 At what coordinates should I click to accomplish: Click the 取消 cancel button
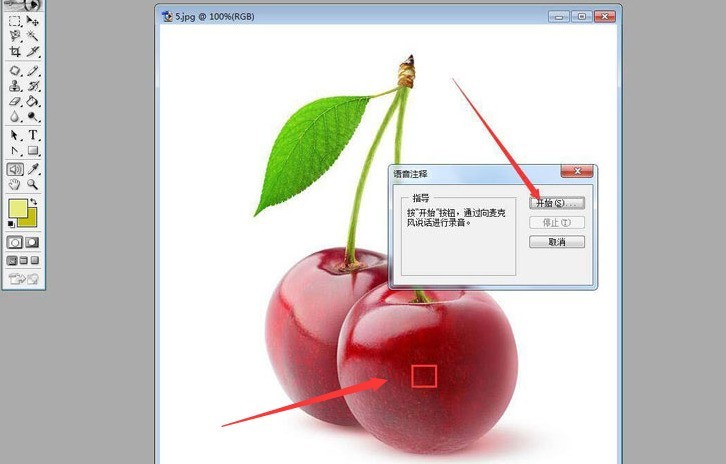pos(557,242)
